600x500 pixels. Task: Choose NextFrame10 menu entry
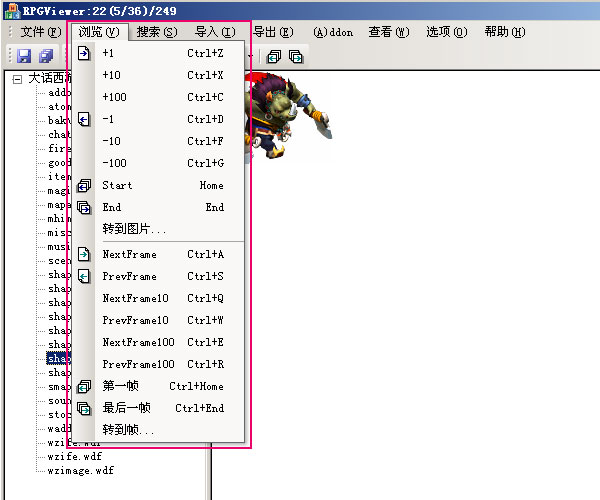coord(158,298)
